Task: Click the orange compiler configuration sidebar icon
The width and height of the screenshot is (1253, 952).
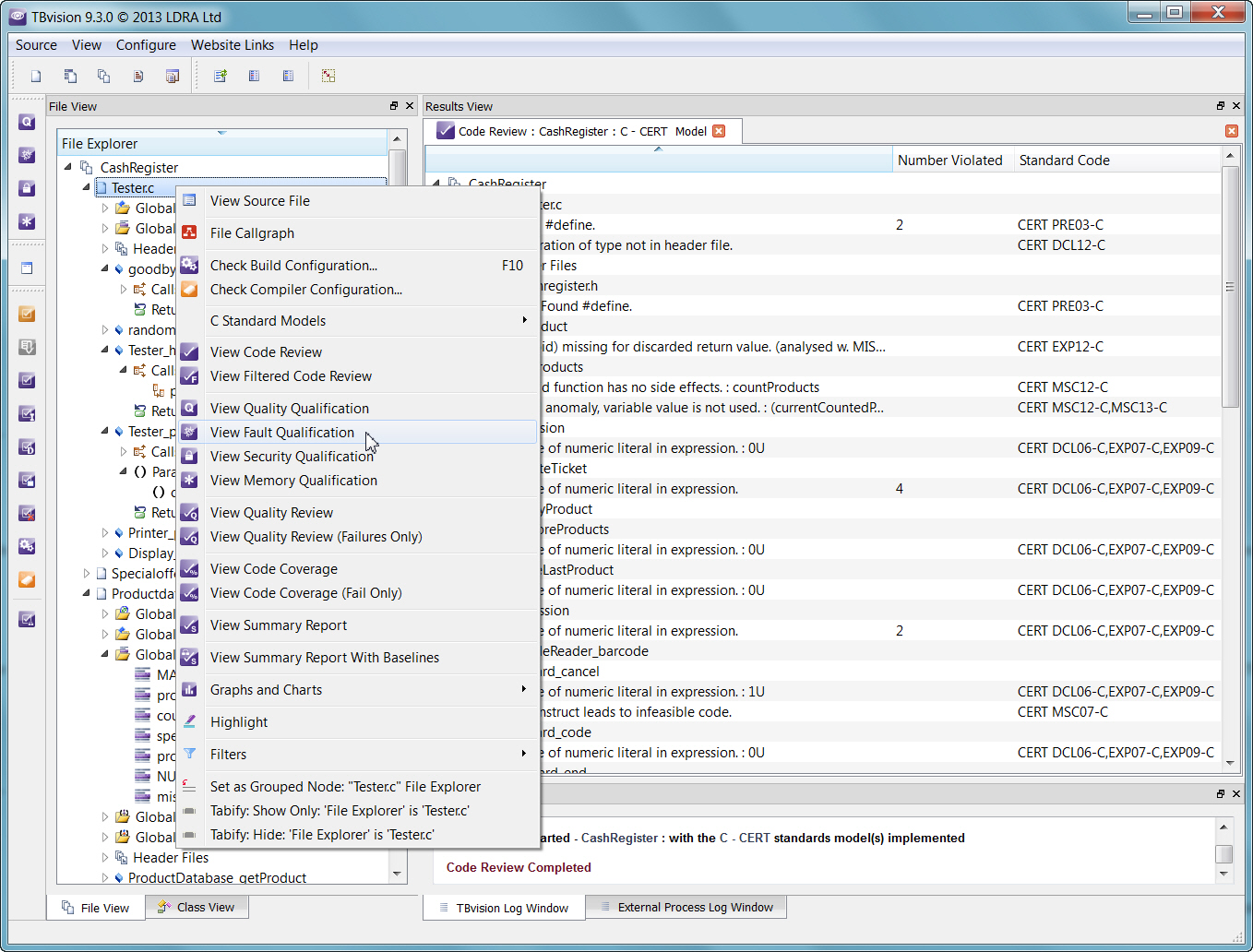Action: click(27, 579)
